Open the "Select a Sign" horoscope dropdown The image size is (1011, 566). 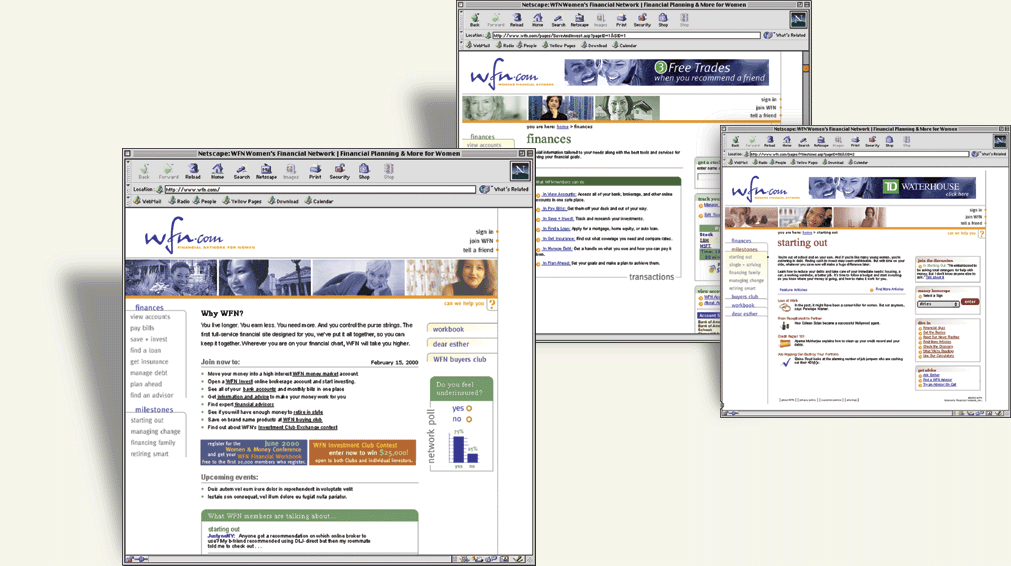click(939, 303)
